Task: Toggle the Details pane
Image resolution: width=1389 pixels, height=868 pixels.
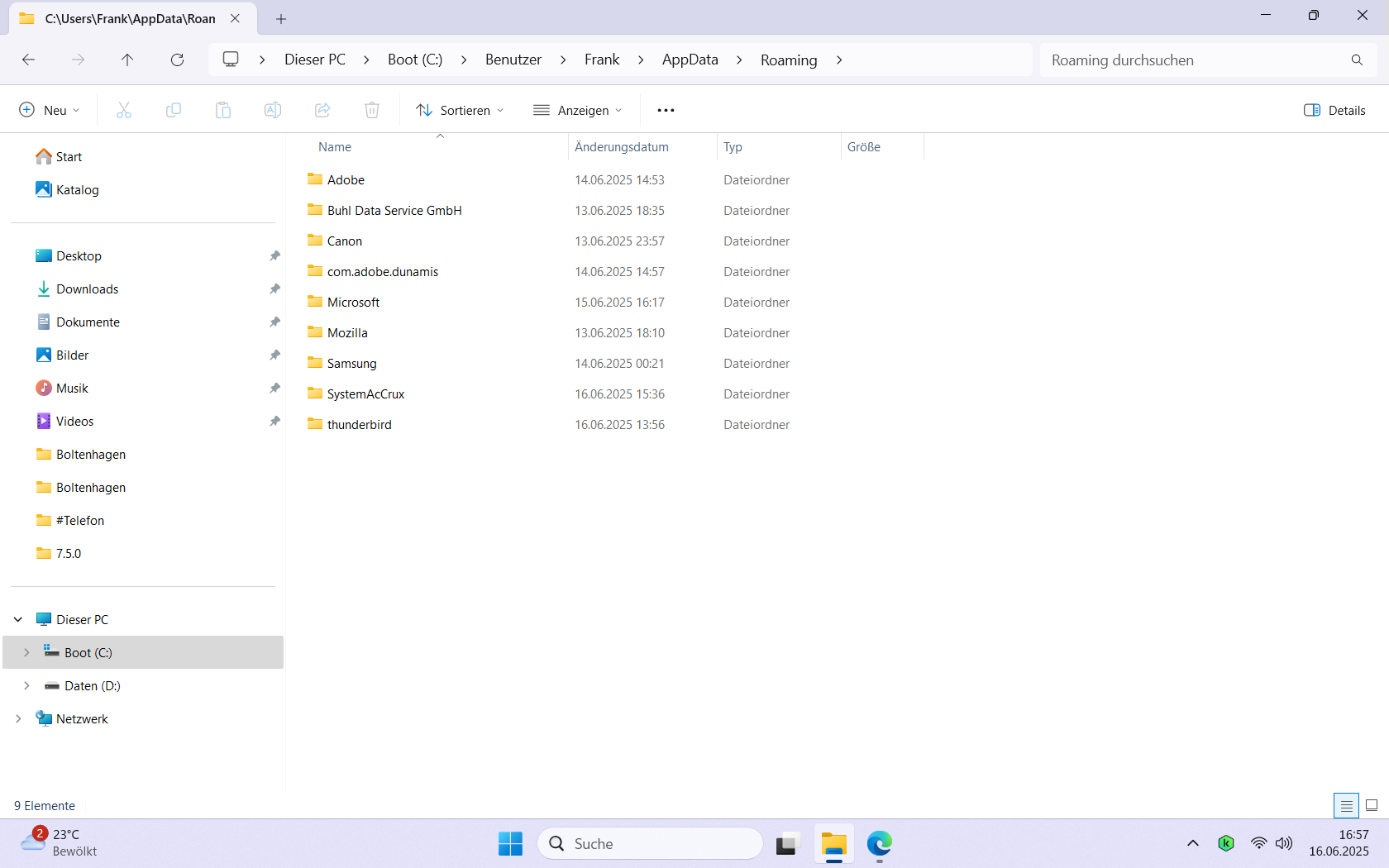Action: 1334,110
